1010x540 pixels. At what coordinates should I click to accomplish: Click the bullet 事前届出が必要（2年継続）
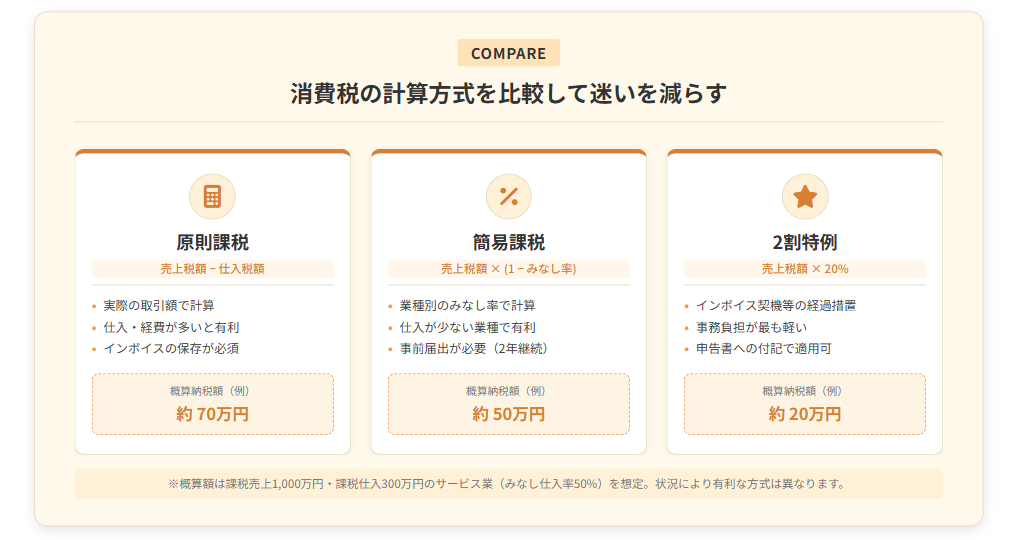pyautogui.click(x=473, y=349)
